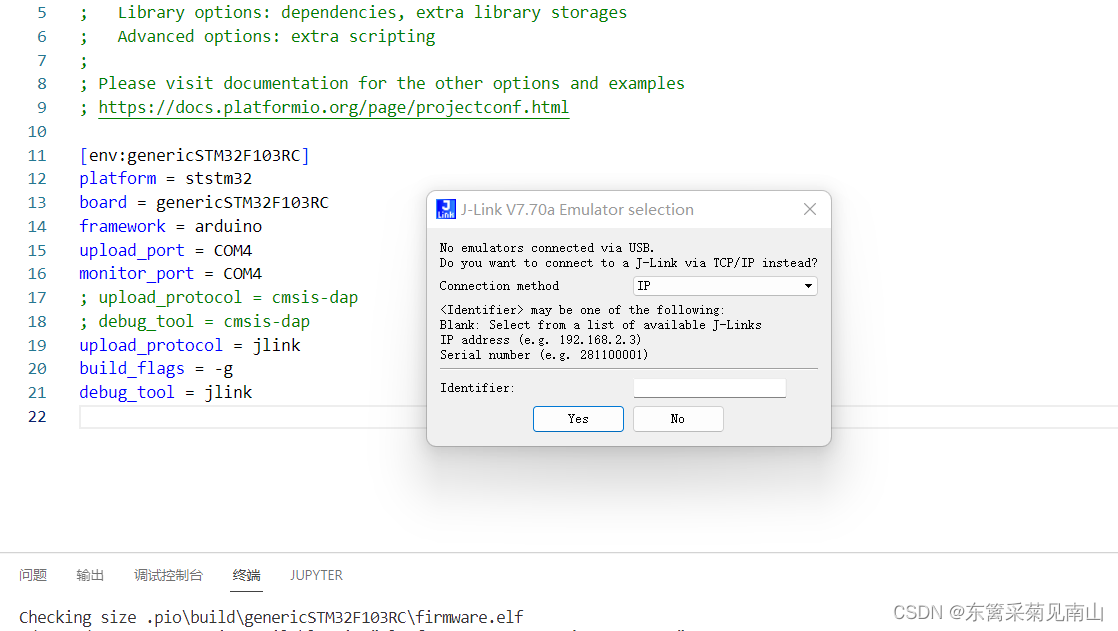Switch to the 终端 terminal tab

(x=246, y=575)
